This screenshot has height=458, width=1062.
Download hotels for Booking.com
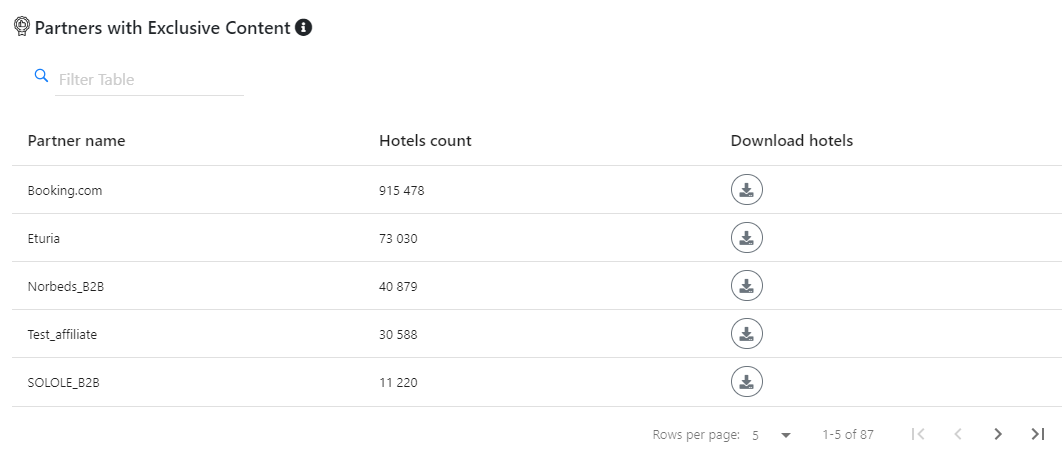[746, 190]
